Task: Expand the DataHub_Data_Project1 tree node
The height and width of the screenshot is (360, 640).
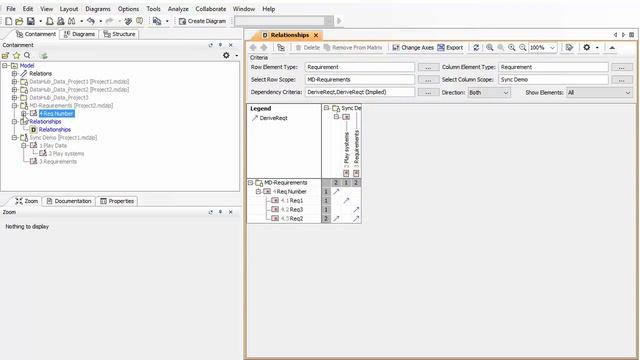Action: pyautogui.click(x=15, y=82)
